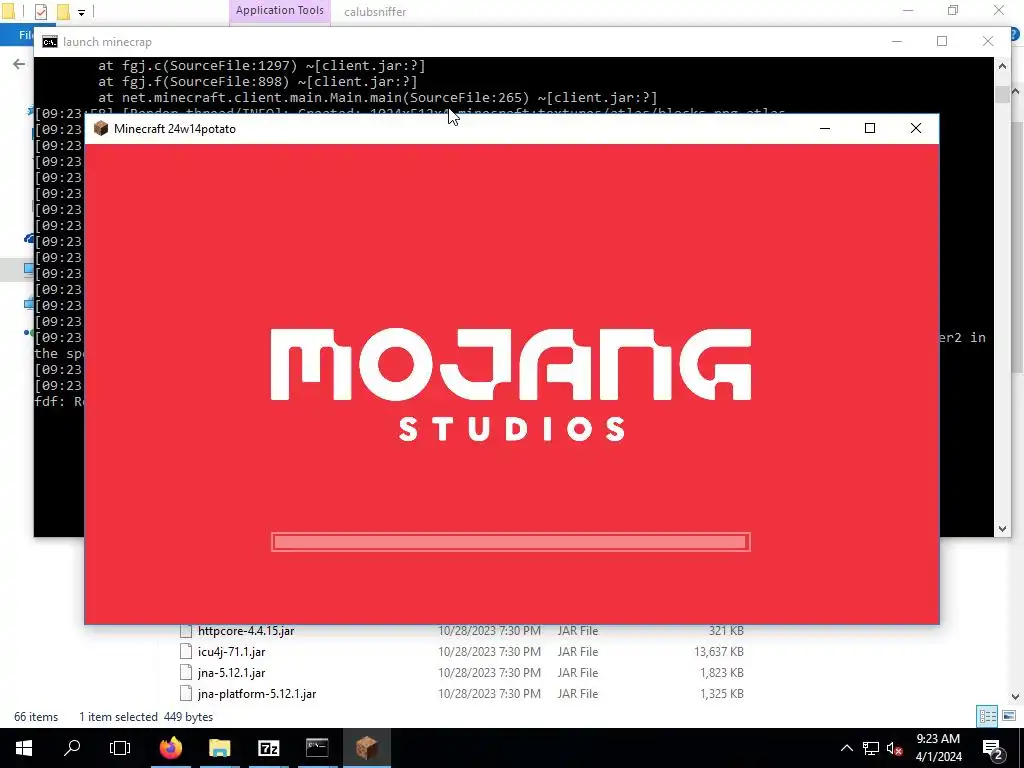Minimize the launch minecrap console window
This screenshot has width=1024, height=768.
click(x=897, y=41)
